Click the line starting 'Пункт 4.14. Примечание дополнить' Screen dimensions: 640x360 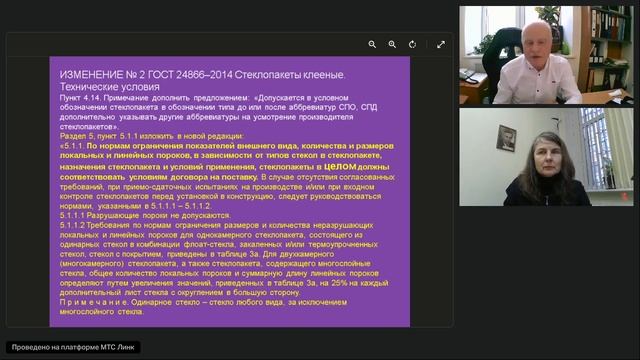point(204,98)
